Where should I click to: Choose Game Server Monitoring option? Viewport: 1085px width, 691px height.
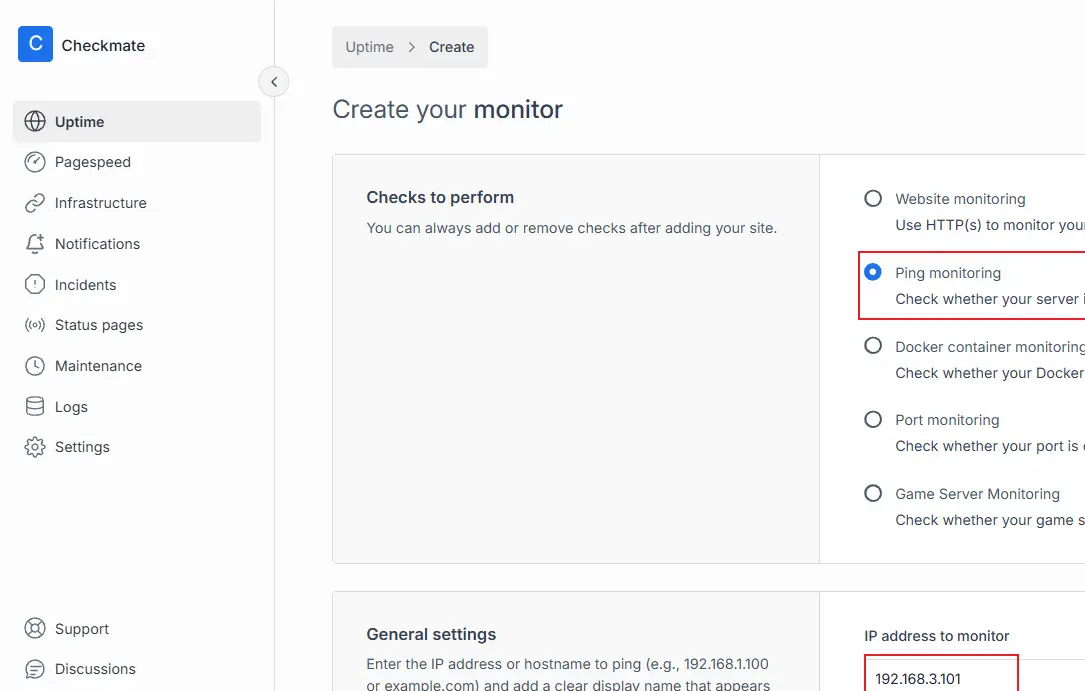click(873, 494)
